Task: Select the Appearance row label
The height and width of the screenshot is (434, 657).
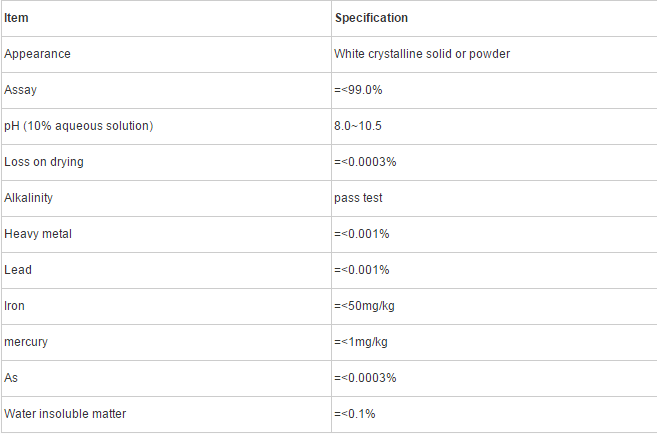Action: point(37,54)
